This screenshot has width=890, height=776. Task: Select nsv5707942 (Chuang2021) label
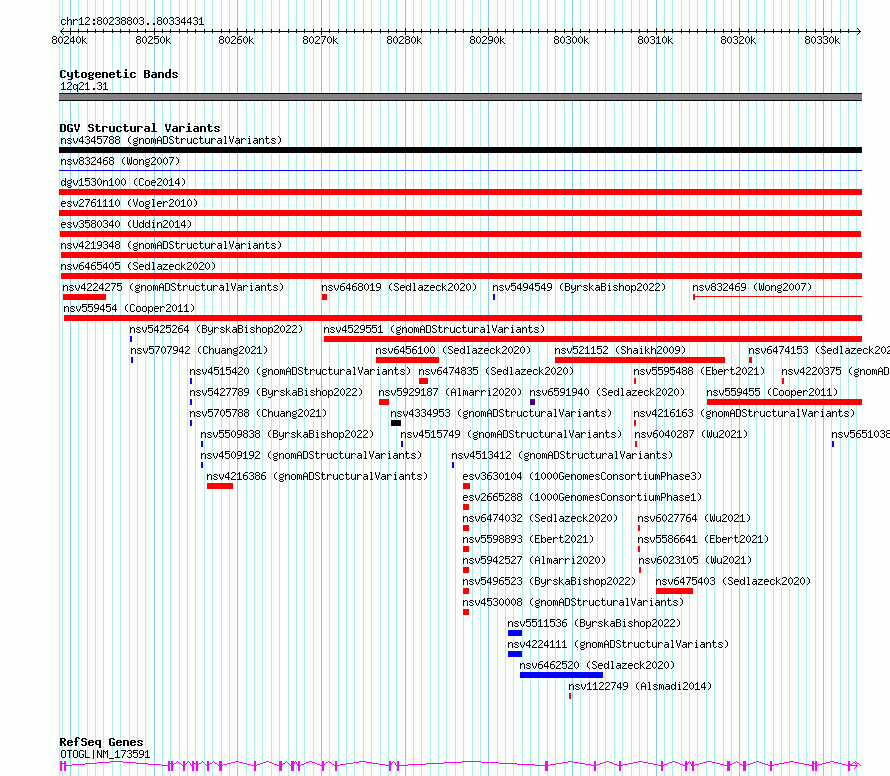point(199,350)
